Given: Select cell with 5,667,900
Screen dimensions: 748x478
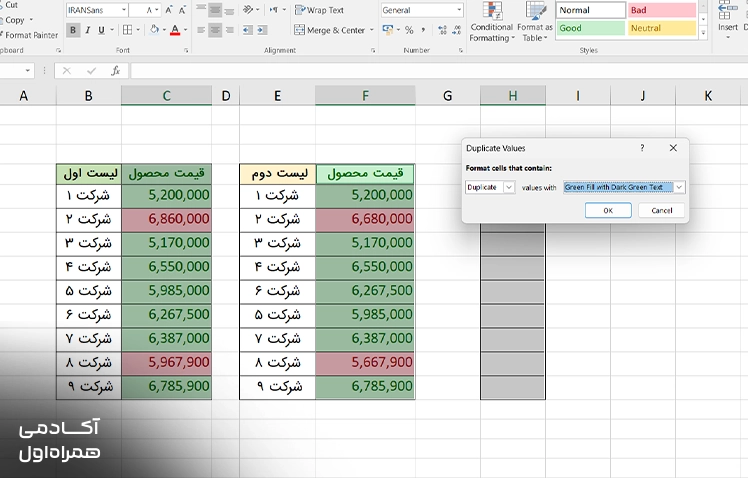Looking at the screenshot, I should pyautogui.click(x=365, y=363).
